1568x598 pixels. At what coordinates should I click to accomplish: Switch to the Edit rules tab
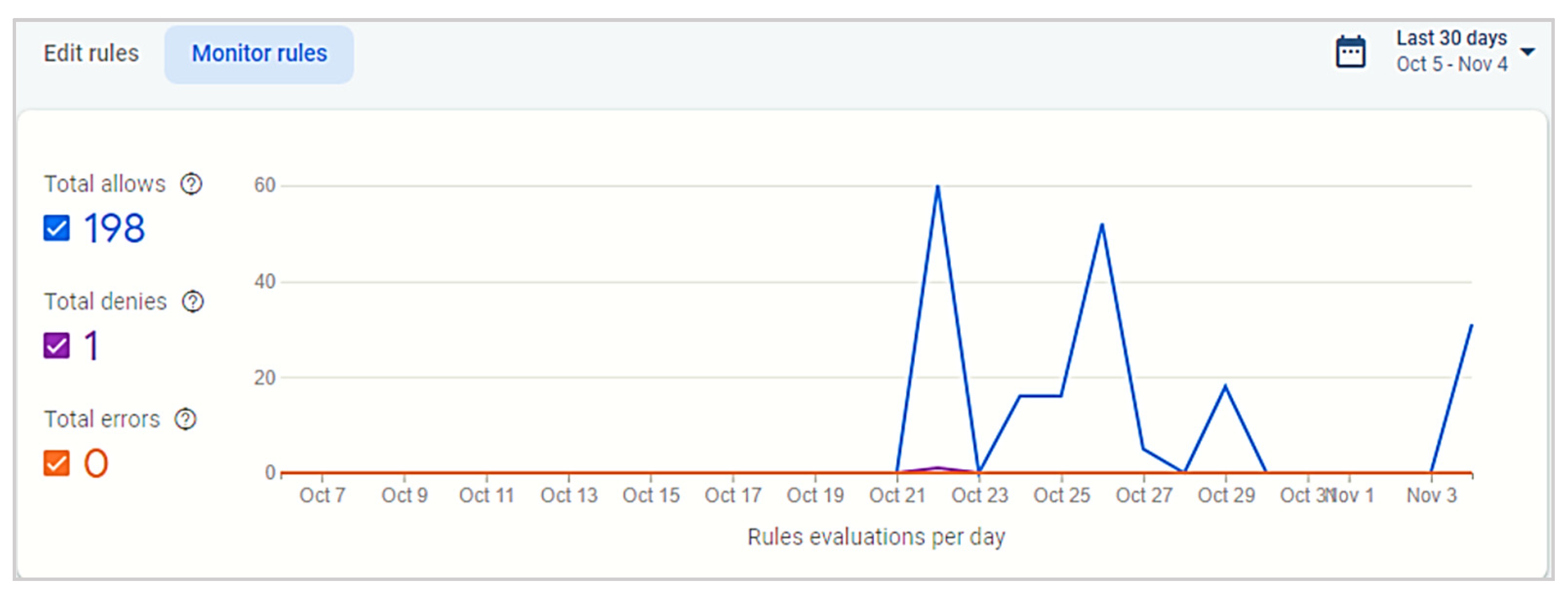(91, 54)
